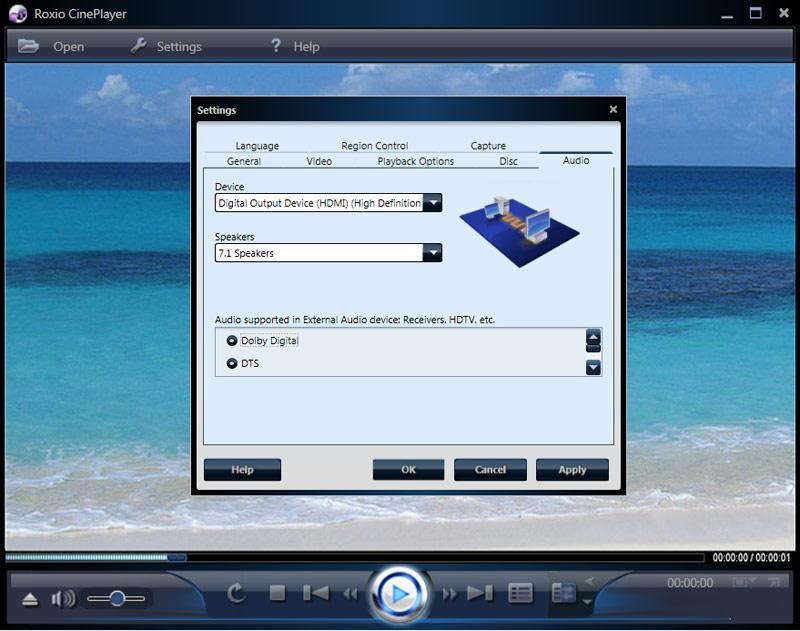Switch to the Video tab
Screen dimensions: 800x631
[319, 161]
